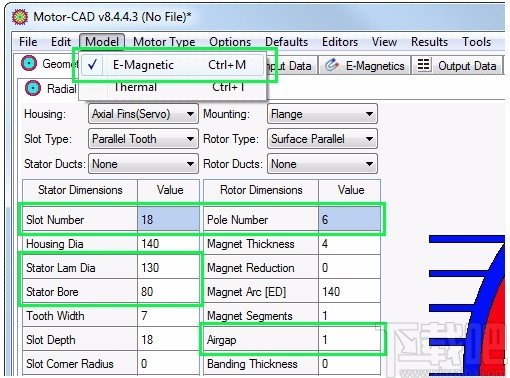This screenshot has height=378, width=510.
Task: Expand the Stator Ducts dropdown
Action: pyautogui.click(x=143, y=164)
